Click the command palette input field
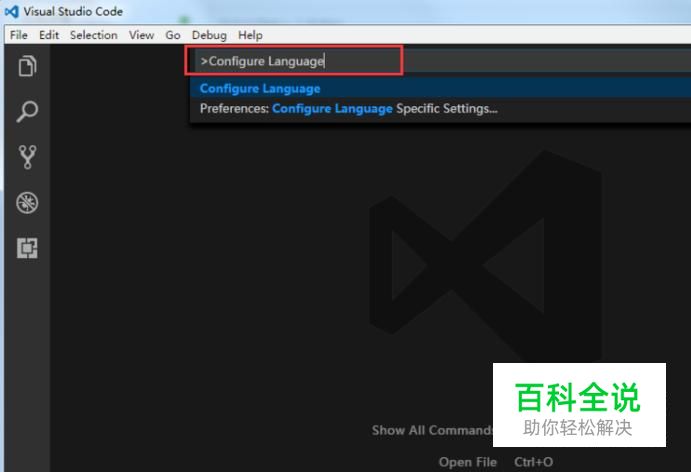 [443, 61]
